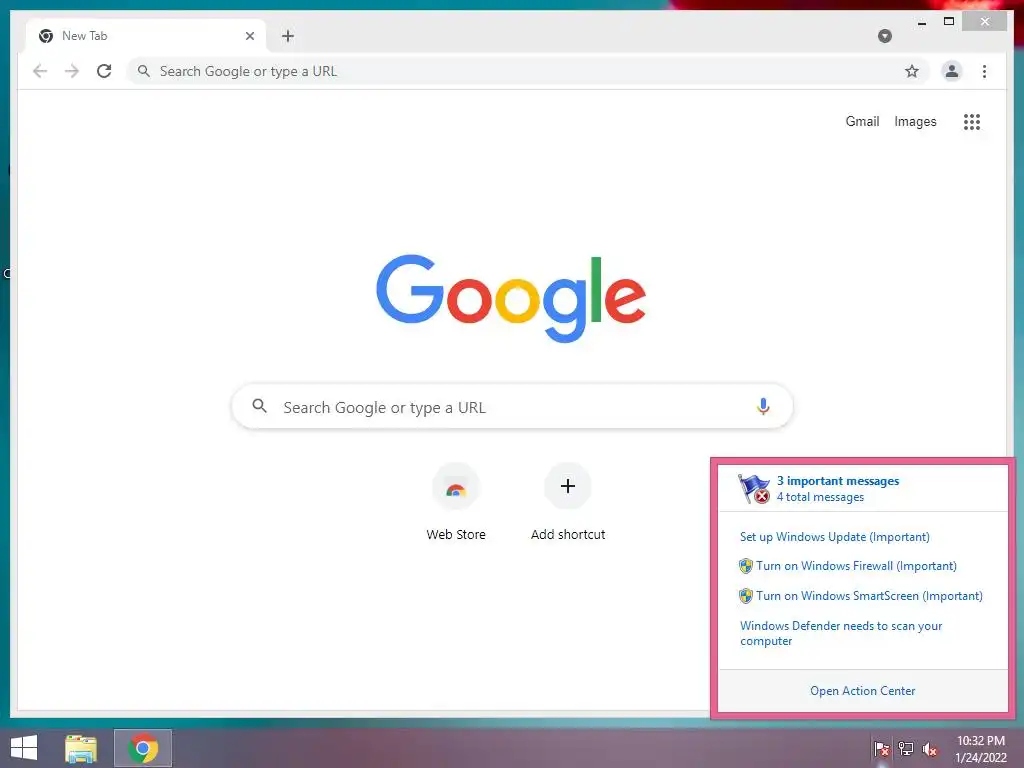The width and height of the screenshot is (1024, 768).
Task: Reload the page with the refresh icon
Action: [104, 71]
